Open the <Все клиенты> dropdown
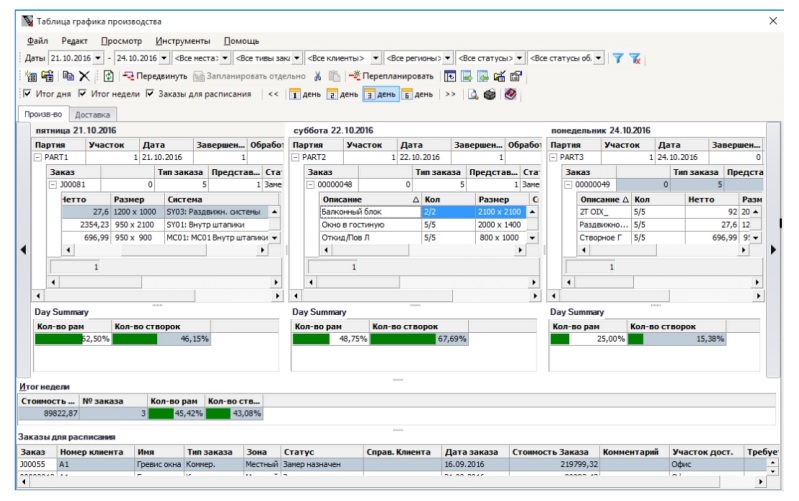The height and width of the screenshot is (501, 799). click(x=376, y=58)
